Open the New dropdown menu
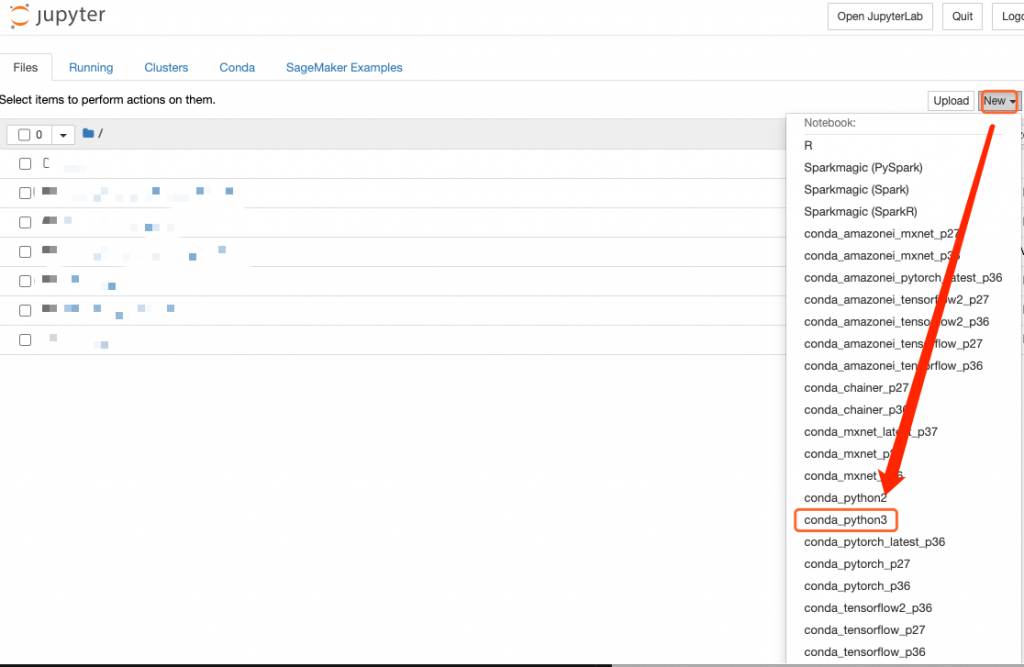The width and height of the screenshot is (1024, 667). [999, 101]
